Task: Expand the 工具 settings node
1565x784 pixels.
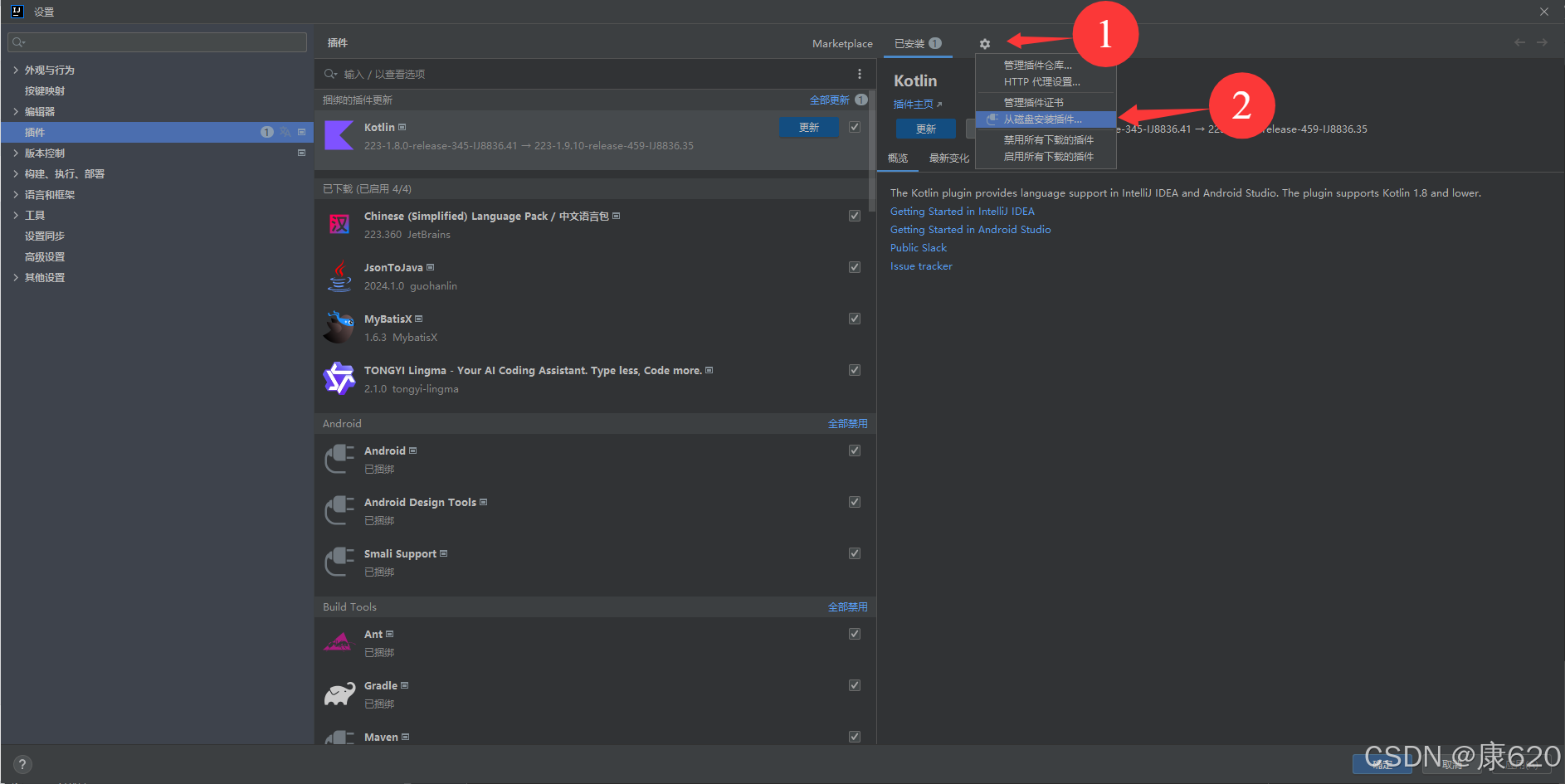Action: tap(16, 215)
